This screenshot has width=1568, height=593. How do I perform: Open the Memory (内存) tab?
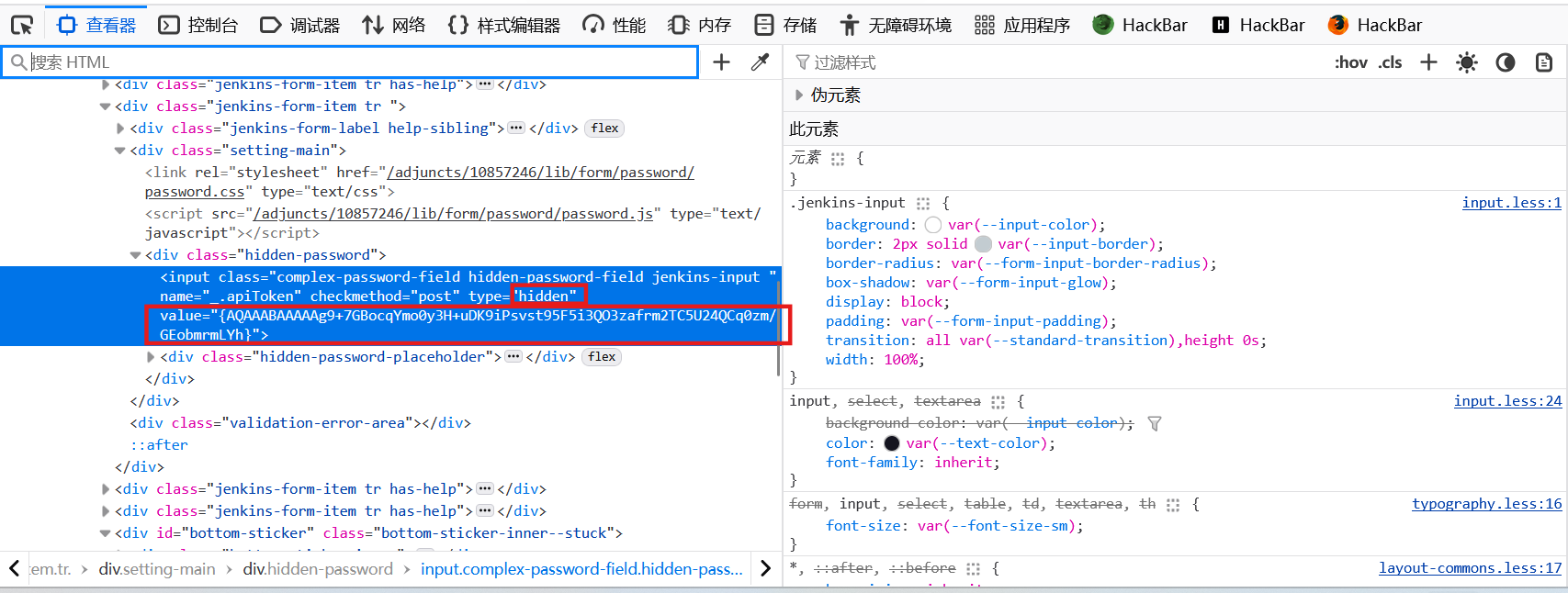click(x=700, y=25)
